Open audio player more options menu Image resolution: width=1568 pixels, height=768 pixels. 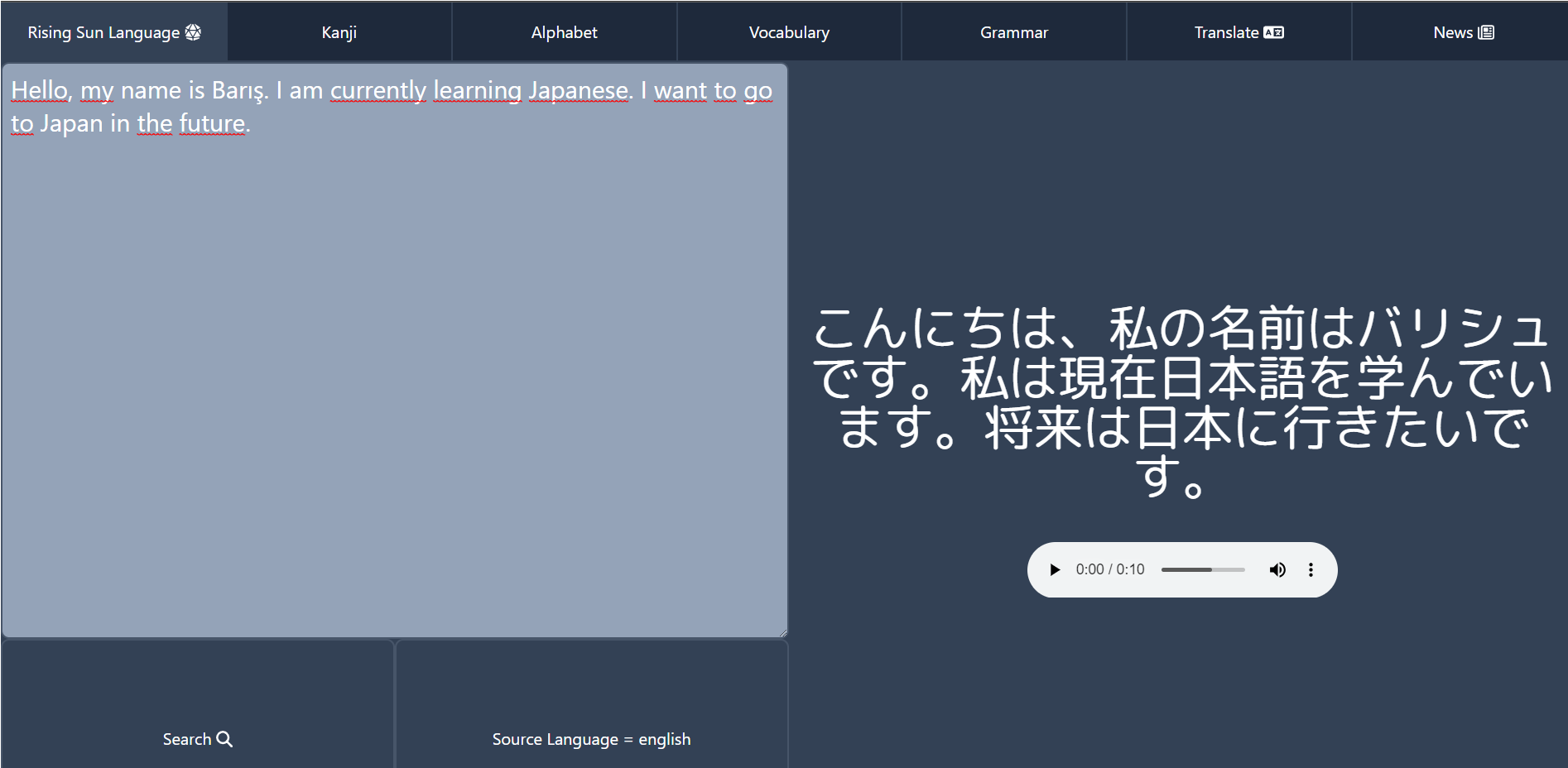1311,569
